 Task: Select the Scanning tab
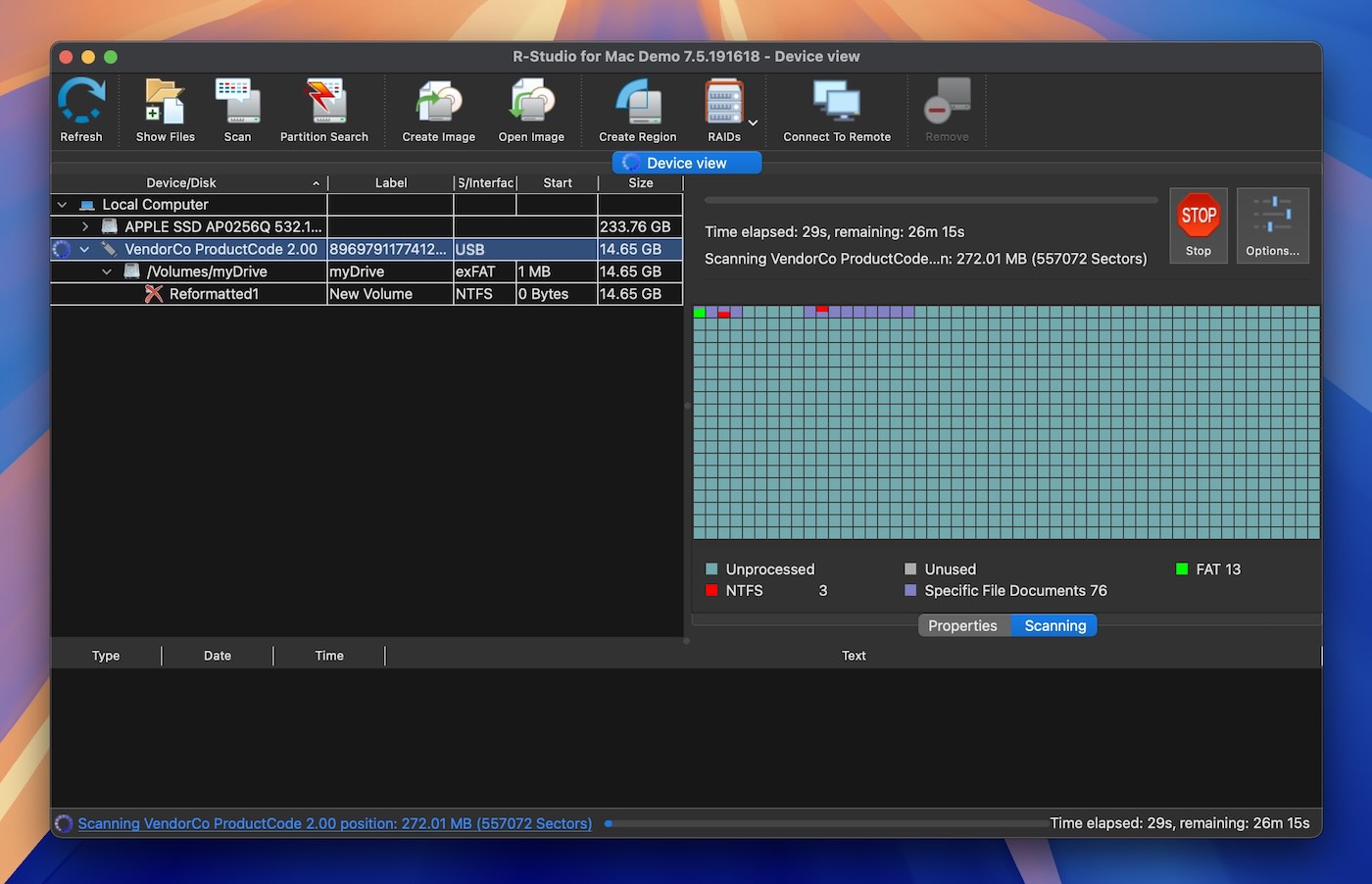click(x=1053, y=625)
